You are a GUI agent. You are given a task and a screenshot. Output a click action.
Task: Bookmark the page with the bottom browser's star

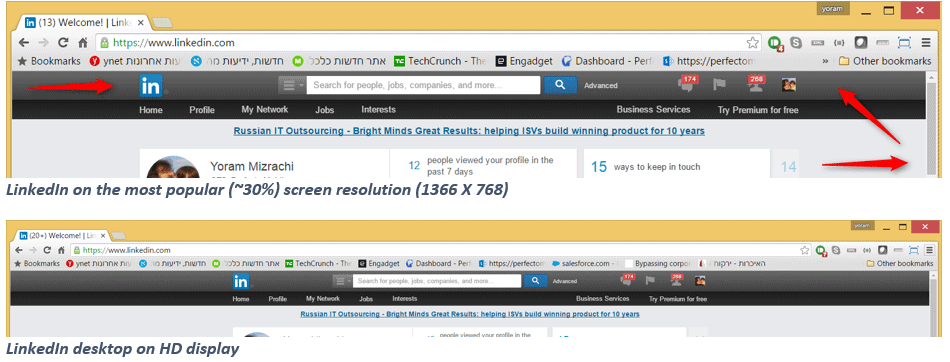(x=805, y=250)
